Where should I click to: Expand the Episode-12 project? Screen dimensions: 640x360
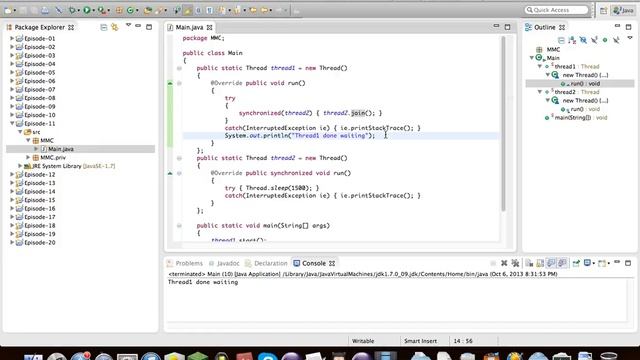coord(12,174)
